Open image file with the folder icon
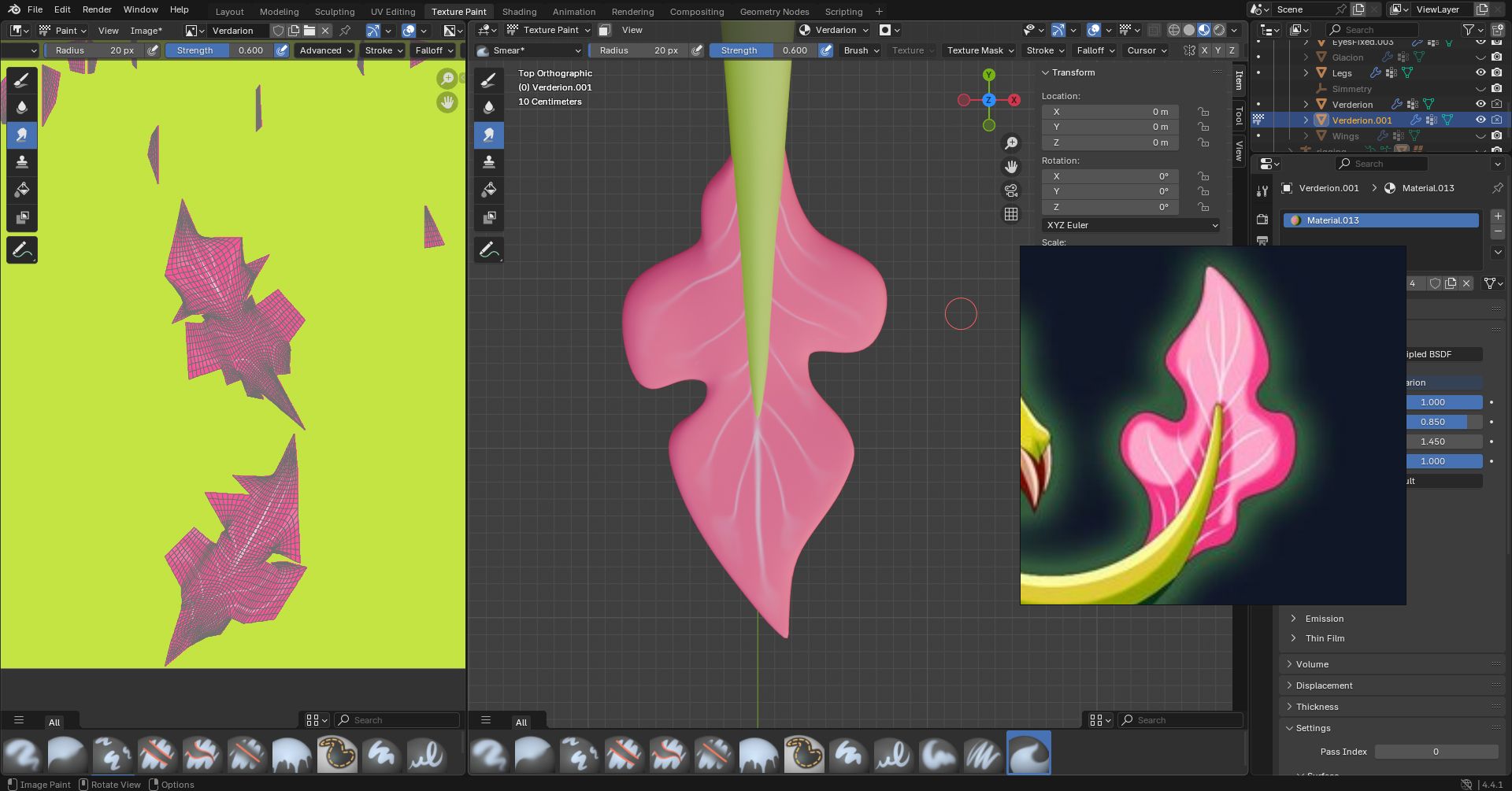This screenshot has width=1512, height=791. coord(309,31)
